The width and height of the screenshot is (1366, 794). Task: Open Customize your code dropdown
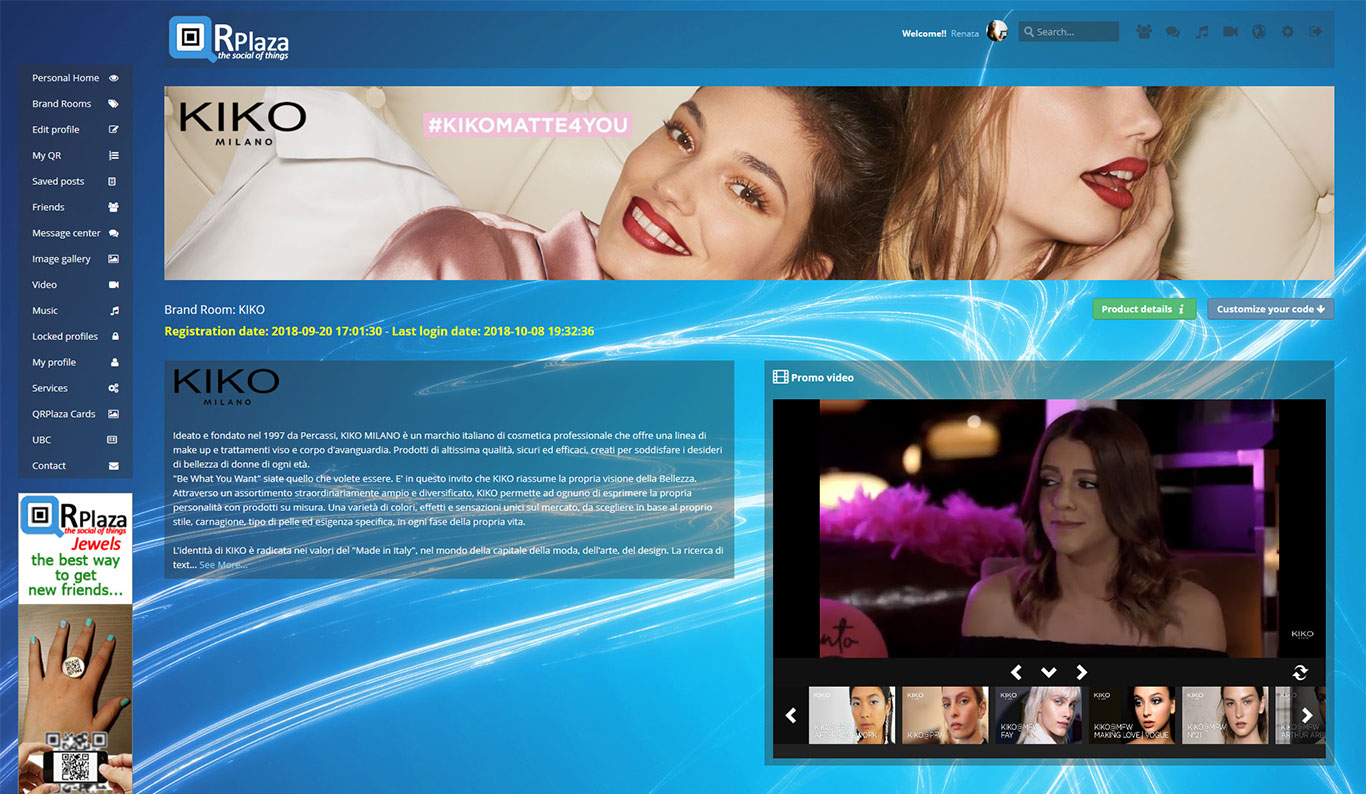[1270, 309]
